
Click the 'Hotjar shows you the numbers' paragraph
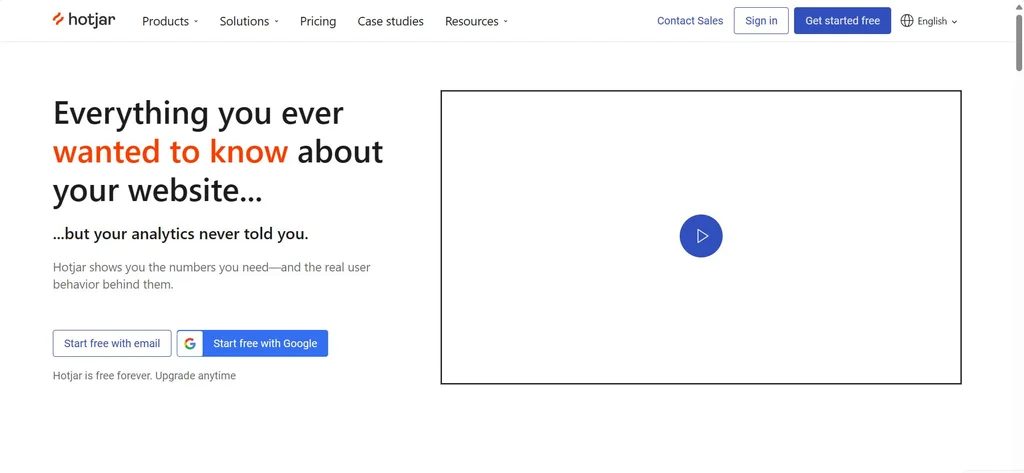(212, 276)
